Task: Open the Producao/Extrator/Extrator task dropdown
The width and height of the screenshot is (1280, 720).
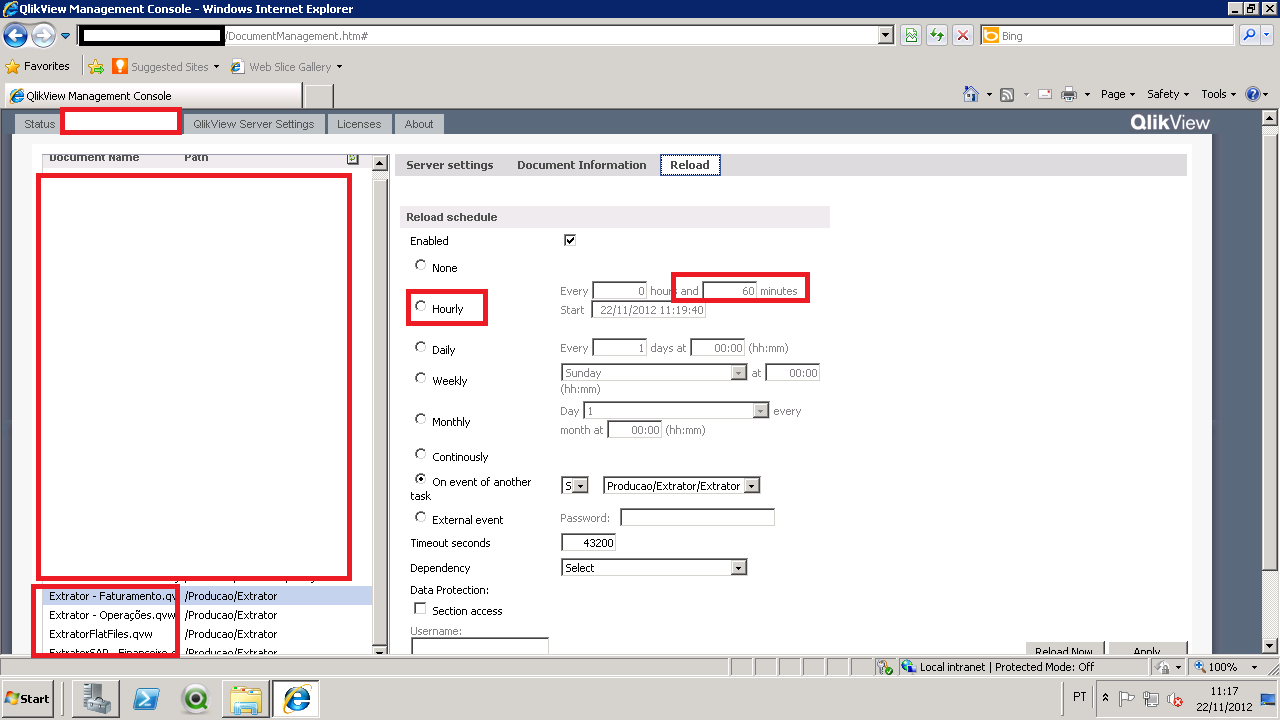Action: 682,486
